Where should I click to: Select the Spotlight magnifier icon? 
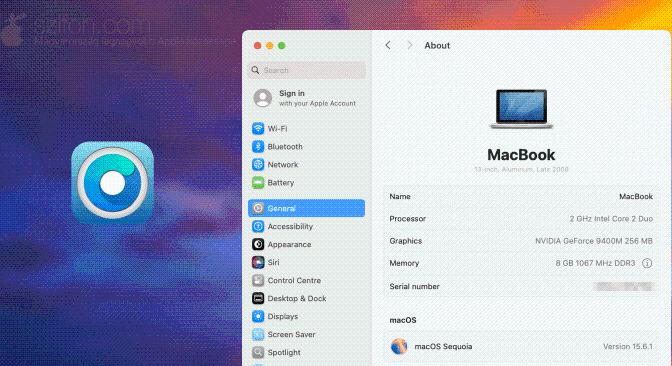258,352
